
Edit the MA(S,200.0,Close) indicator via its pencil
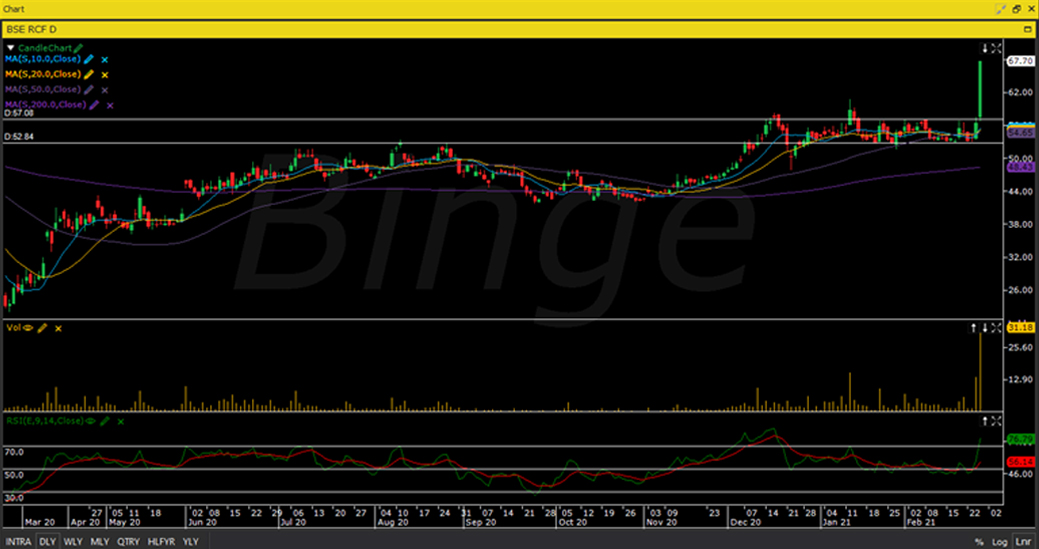pyautogui.click(x=94, y=105)
